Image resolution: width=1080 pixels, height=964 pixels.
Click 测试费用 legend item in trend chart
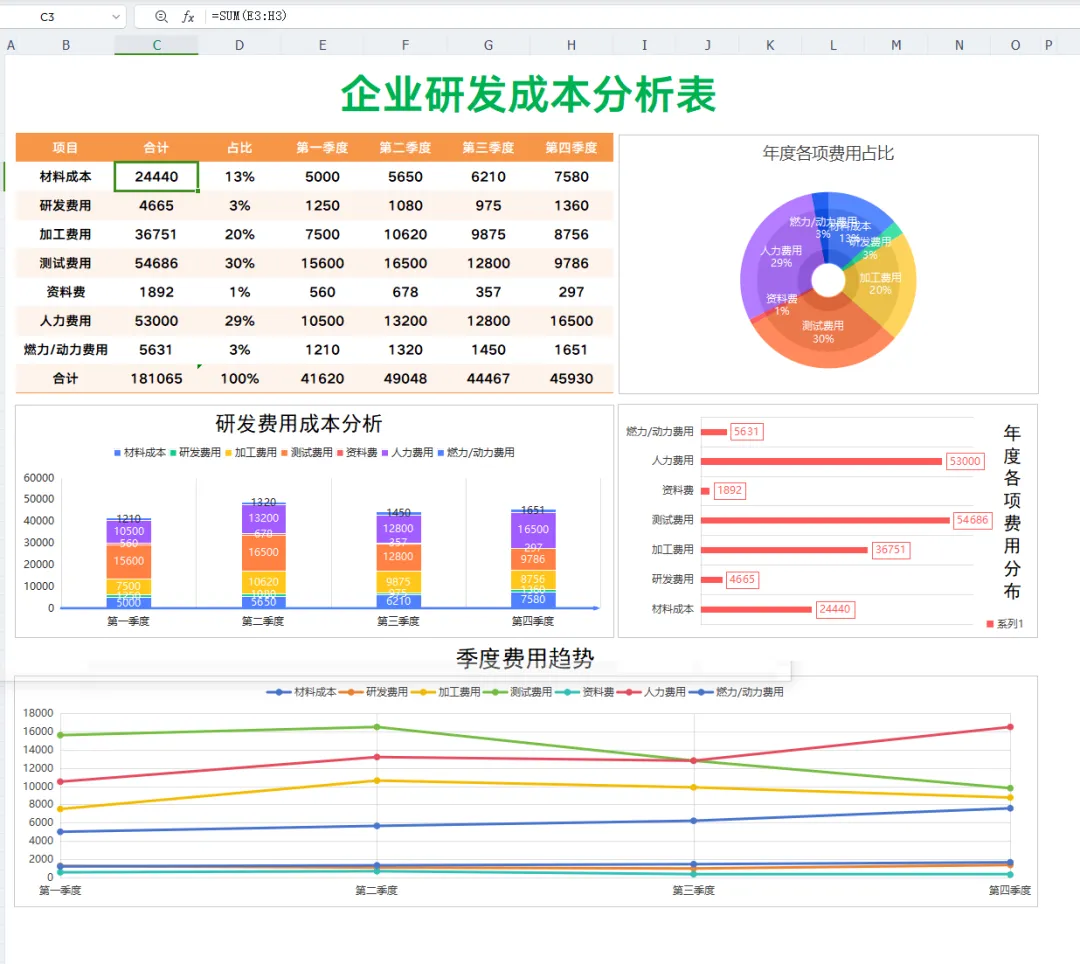518,692
